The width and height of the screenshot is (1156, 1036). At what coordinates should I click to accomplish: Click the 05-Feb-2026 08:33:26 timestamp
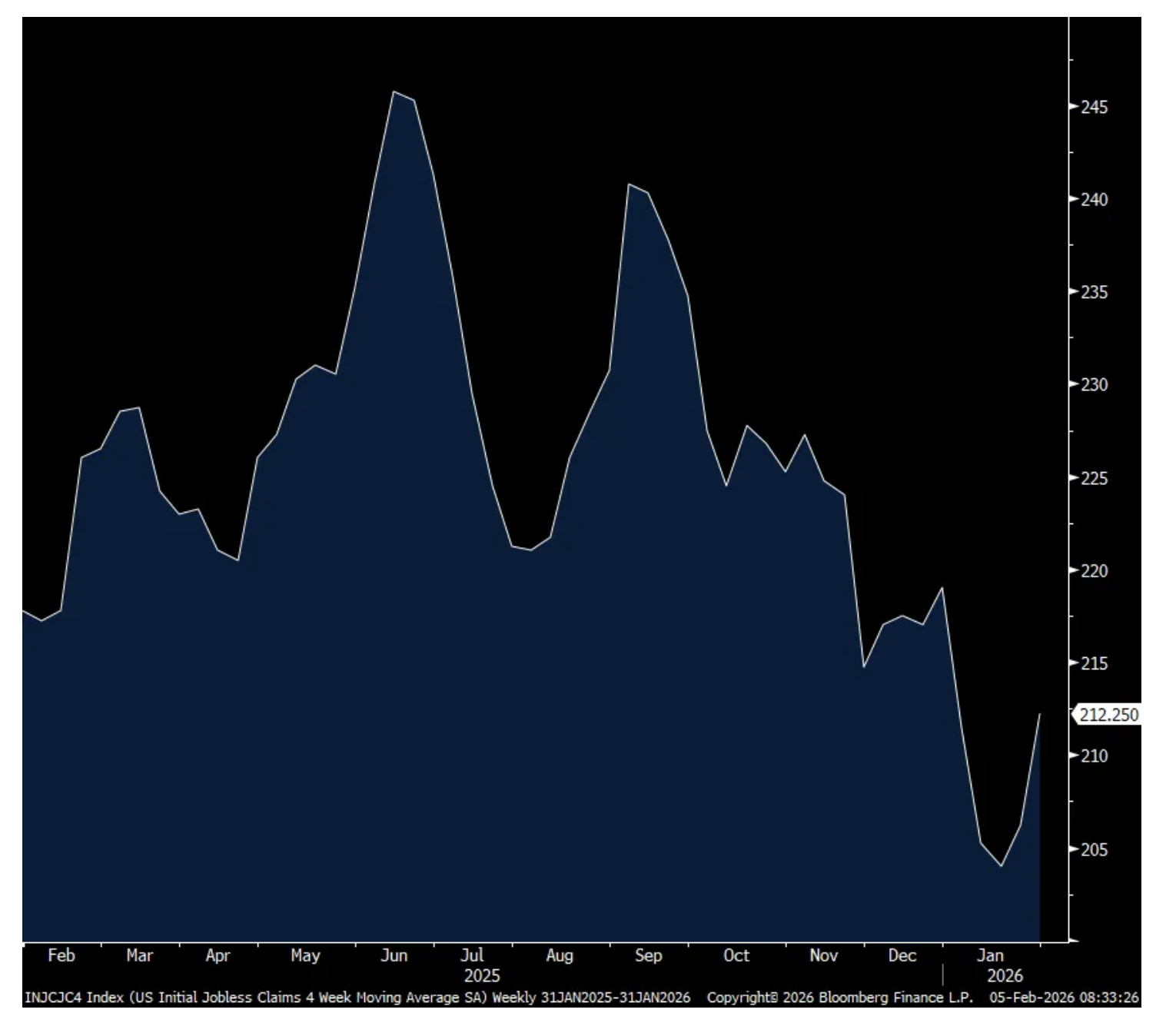1064,998
